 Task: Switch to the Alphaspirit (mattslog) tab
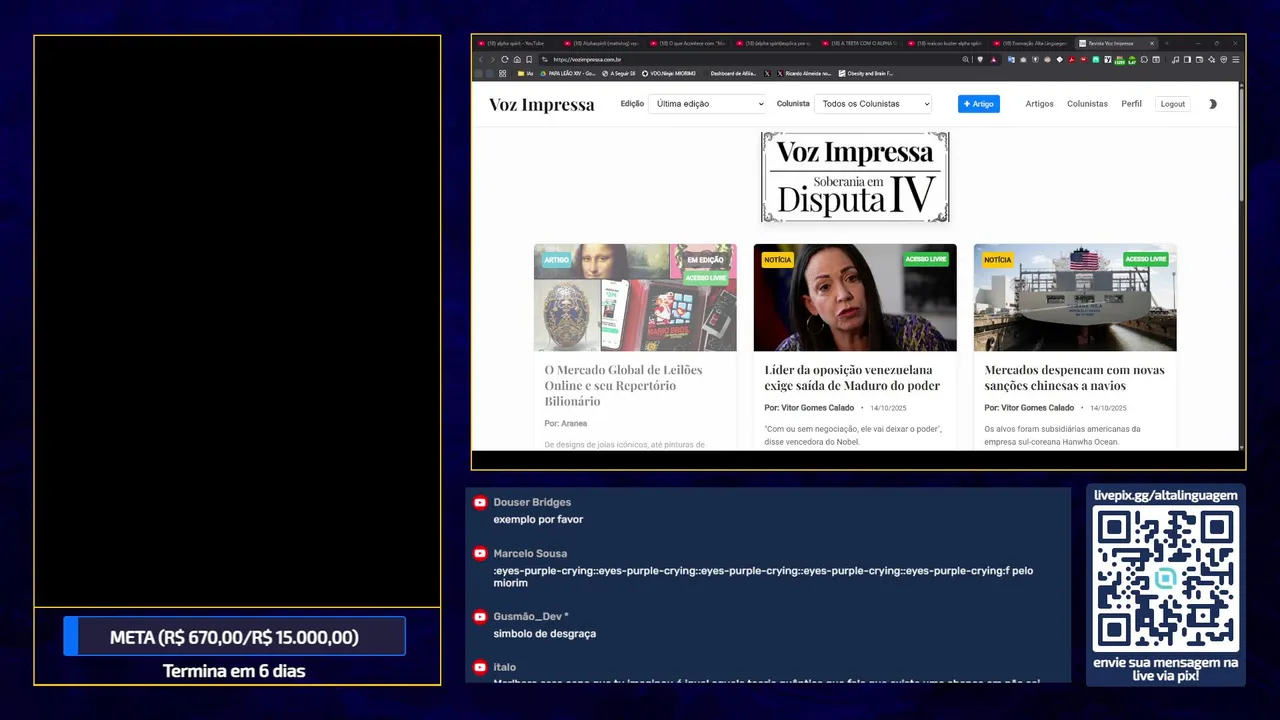point(601,43)
